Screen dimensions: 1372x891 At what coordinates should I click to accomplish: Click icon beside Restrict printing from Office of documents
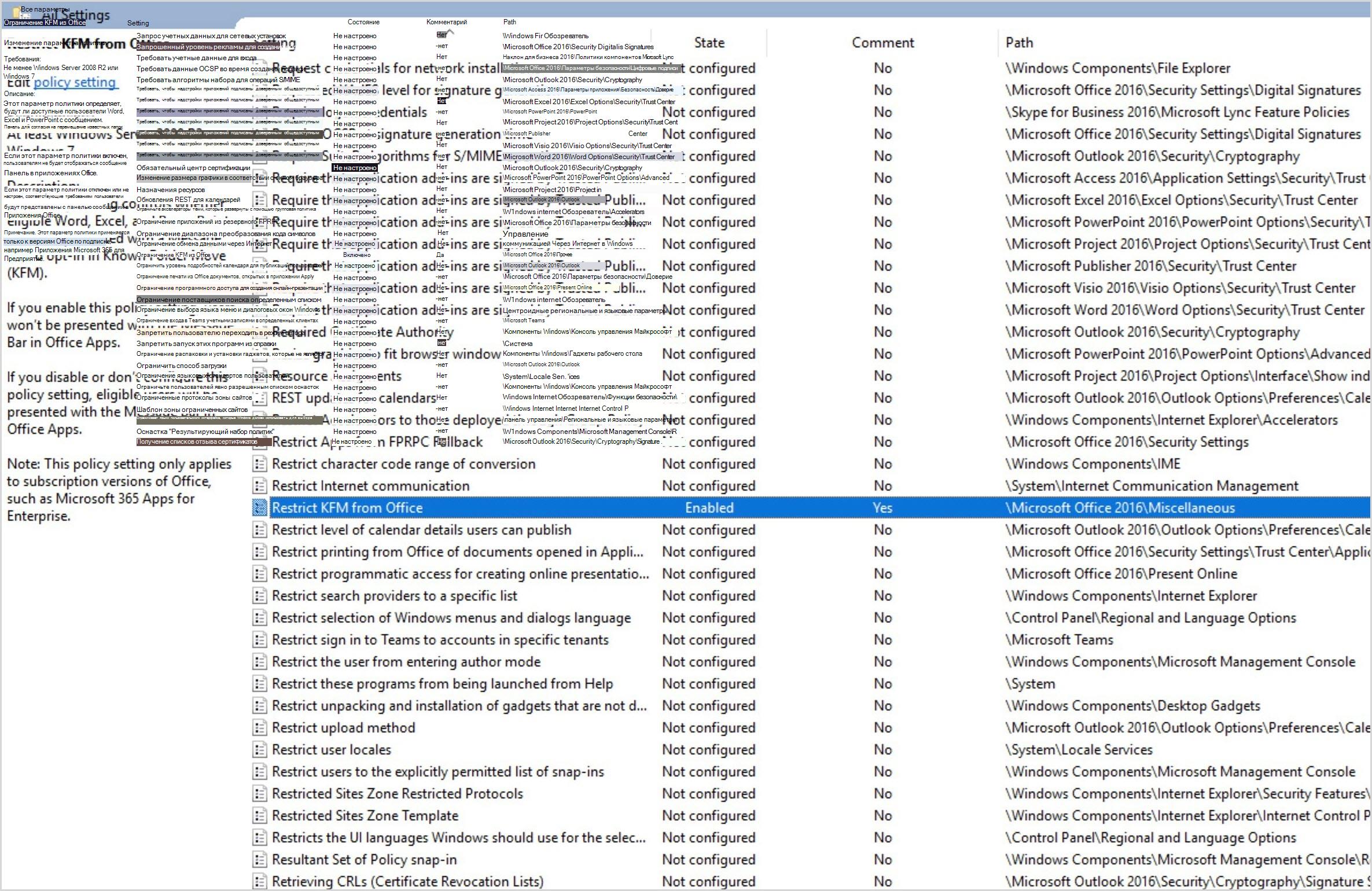click(x=260, y=552)
